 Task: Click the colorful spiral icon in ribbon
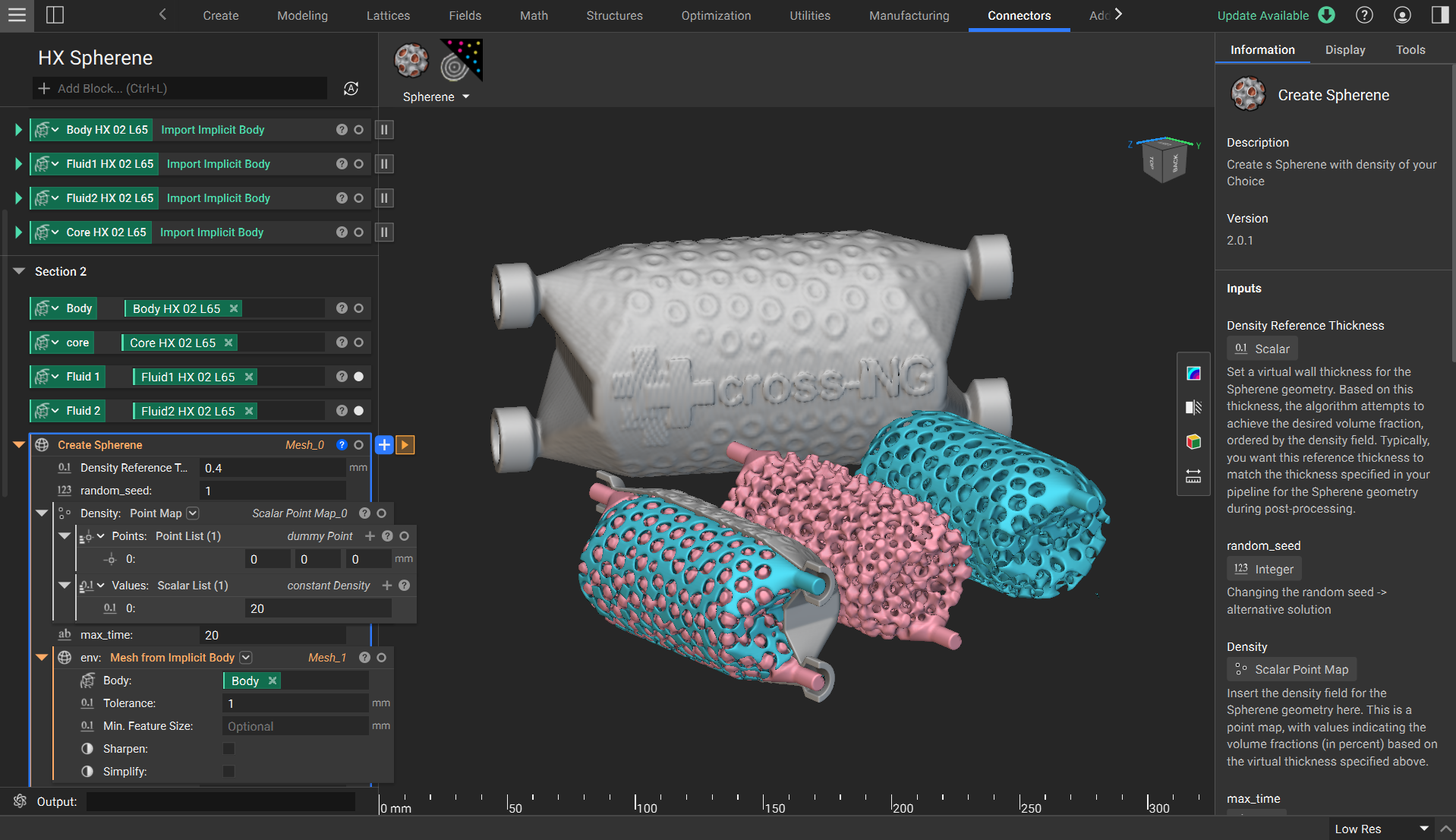point(461,61)
